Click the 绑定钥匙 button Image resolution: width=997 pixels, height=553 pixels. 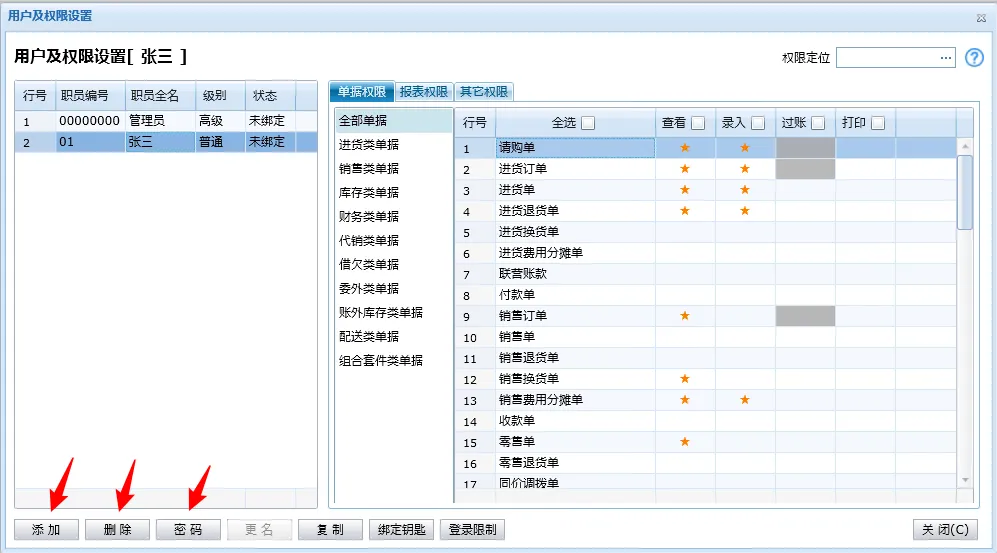401,529
